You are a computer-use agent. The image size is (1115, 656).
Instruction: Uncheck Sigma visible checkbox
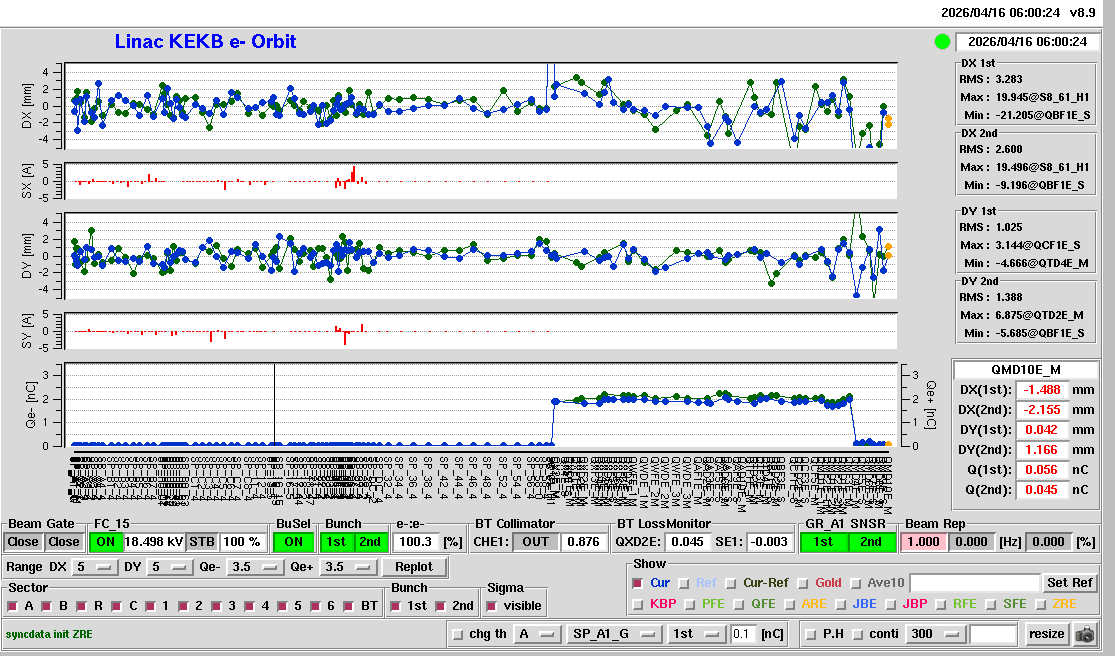coord(491,606)
